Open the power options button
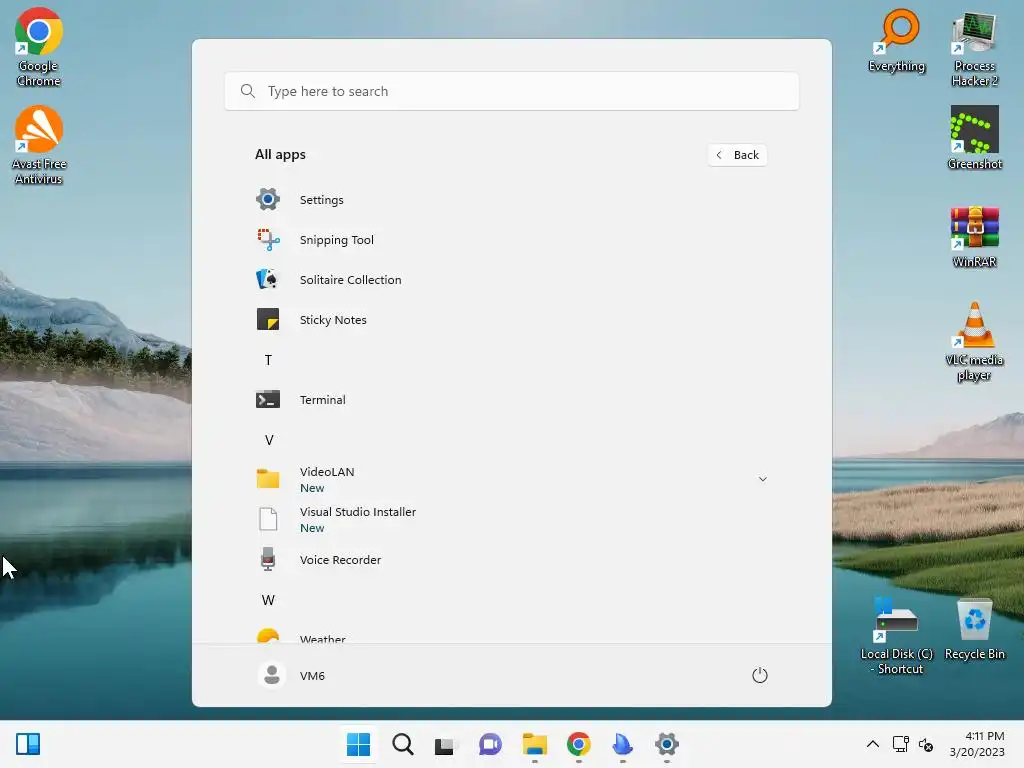The height and width of the screenshot is (768, 1024). (760, 675)
